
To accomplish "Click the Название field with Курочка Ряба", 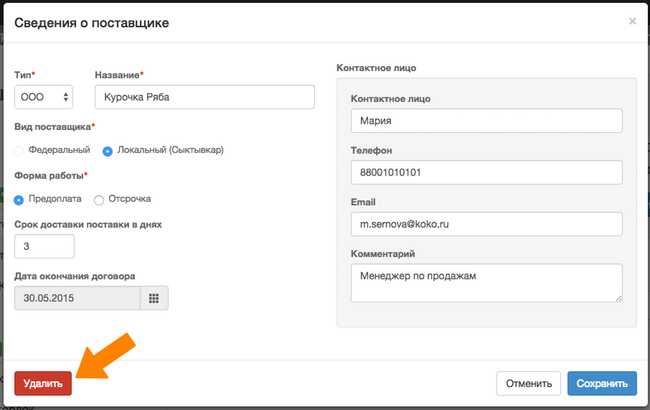I will [x=205, y=97].
